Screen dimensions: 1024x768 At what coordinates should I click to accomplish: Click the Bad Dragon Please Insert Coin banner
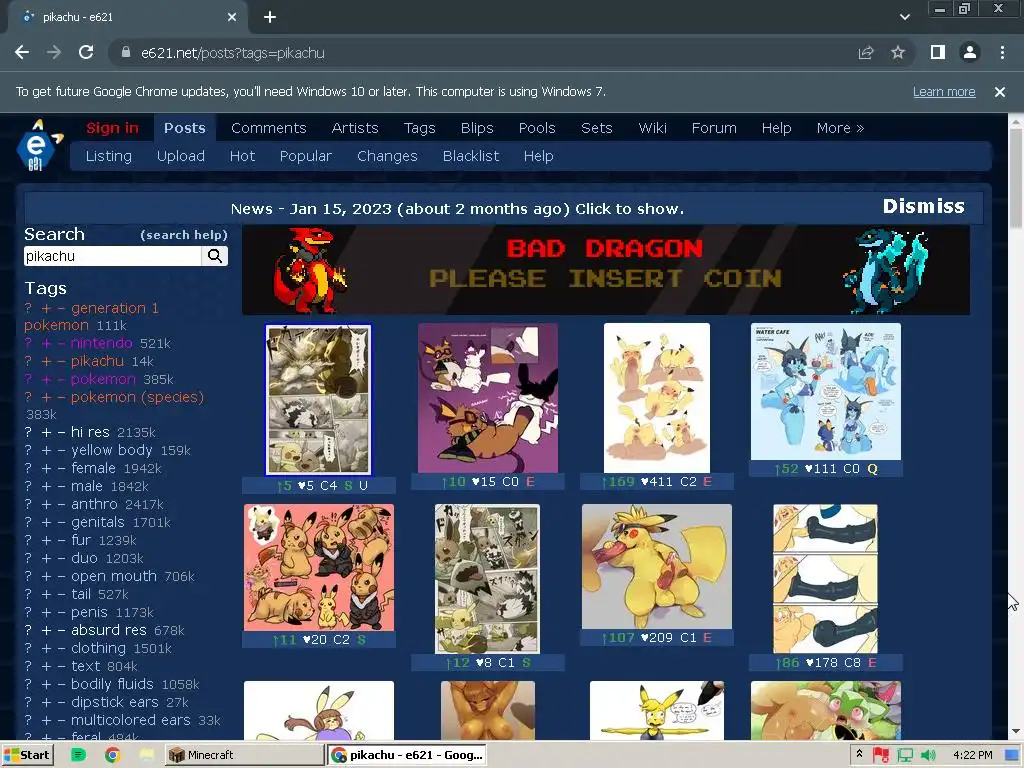(605, 270)
